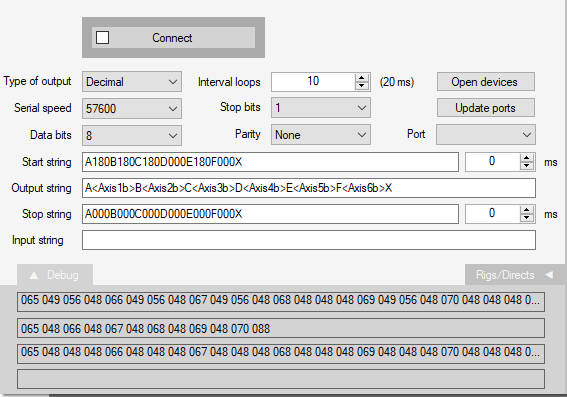Decrease the Stop string delay ms
The height and width of the screenshot is (397, 567).
[527, 218]
